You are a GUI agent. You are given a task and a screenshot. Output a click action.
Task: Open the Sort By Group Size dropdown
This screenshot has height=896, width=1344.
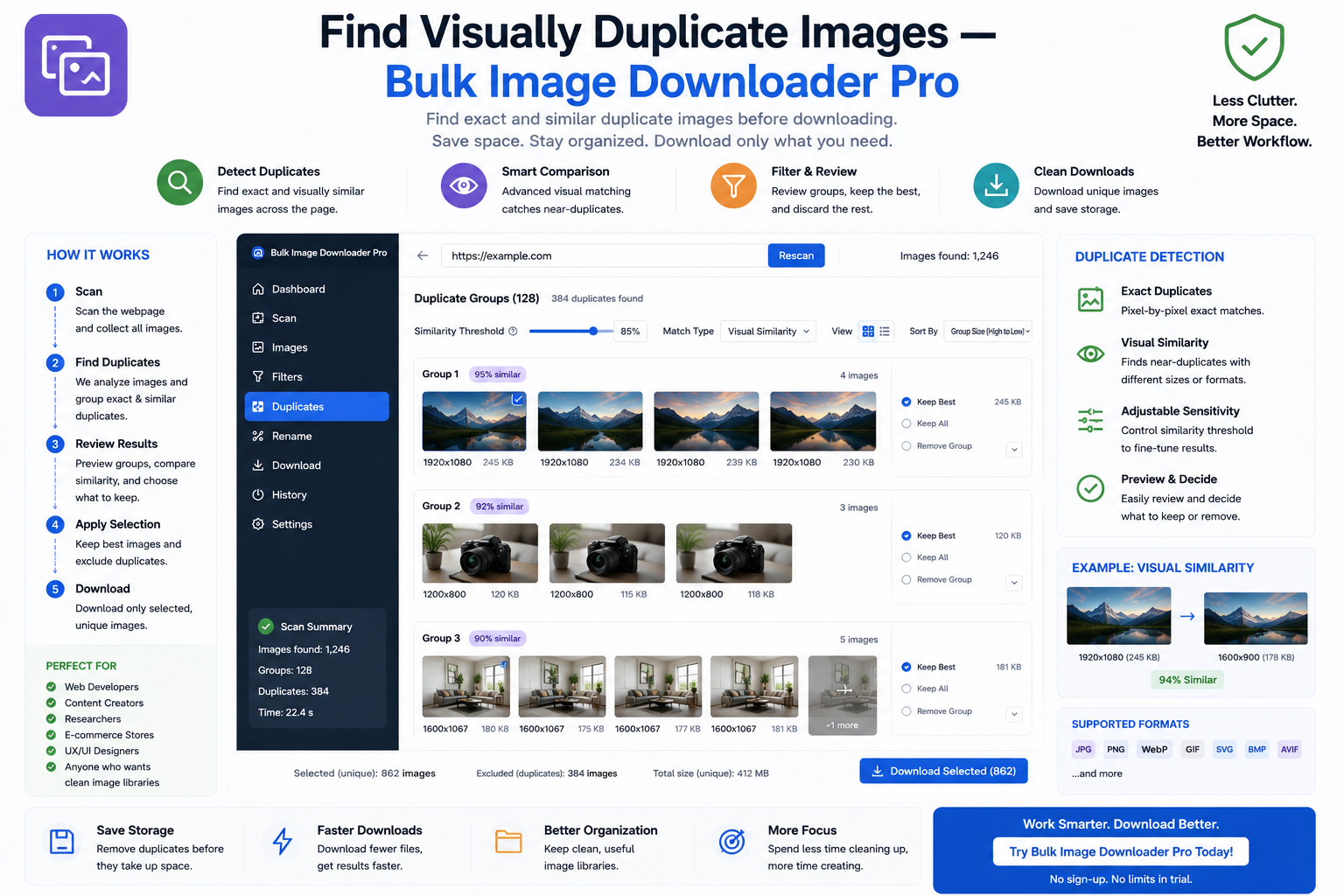point(989,332)
